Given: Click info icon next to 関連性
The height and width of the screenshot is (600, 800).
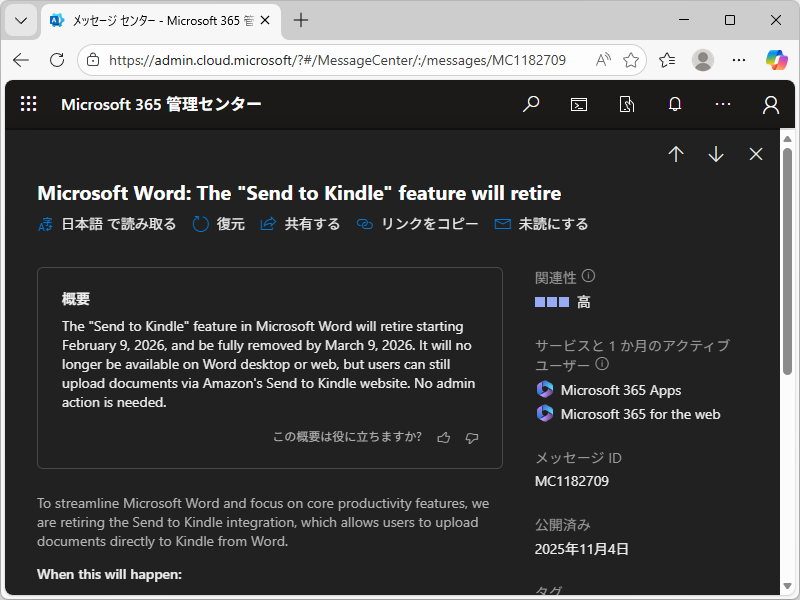Looking at the screenshot, I should click(x=588, y=276).
